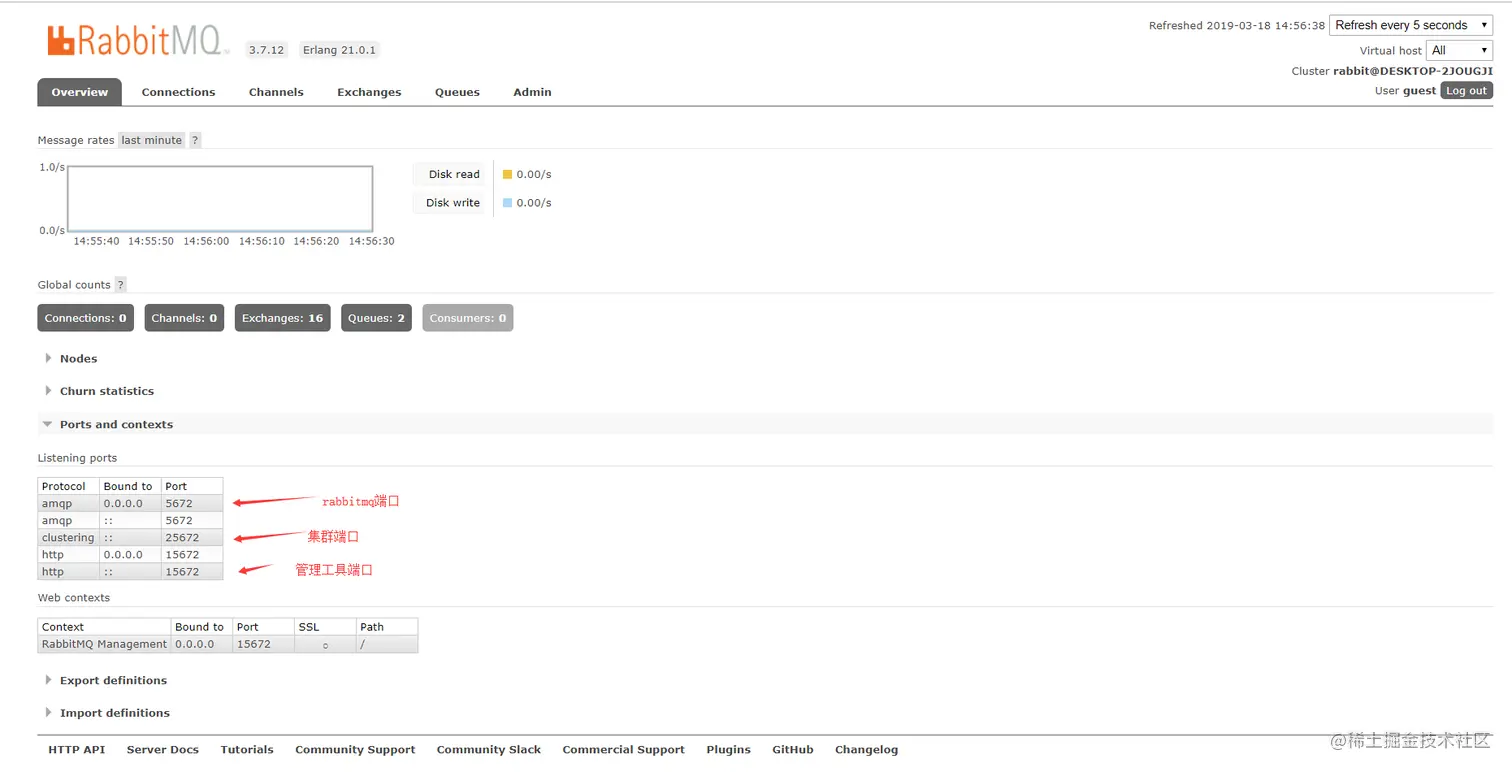This screenshot has width=1512, height=772.
Task: Open the Changelog footer link
Action: (x=866, y=749)
